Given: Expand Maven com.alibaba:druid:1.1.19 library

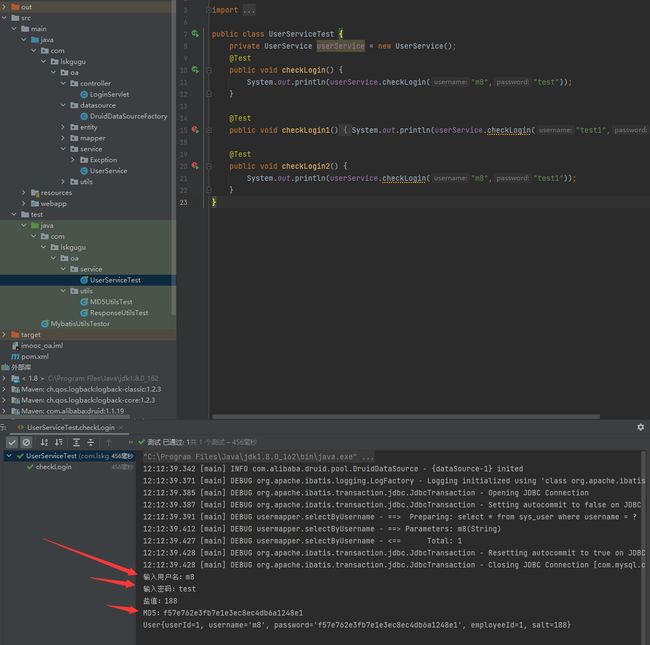Looking at the screenshot, I should point(4,411).
